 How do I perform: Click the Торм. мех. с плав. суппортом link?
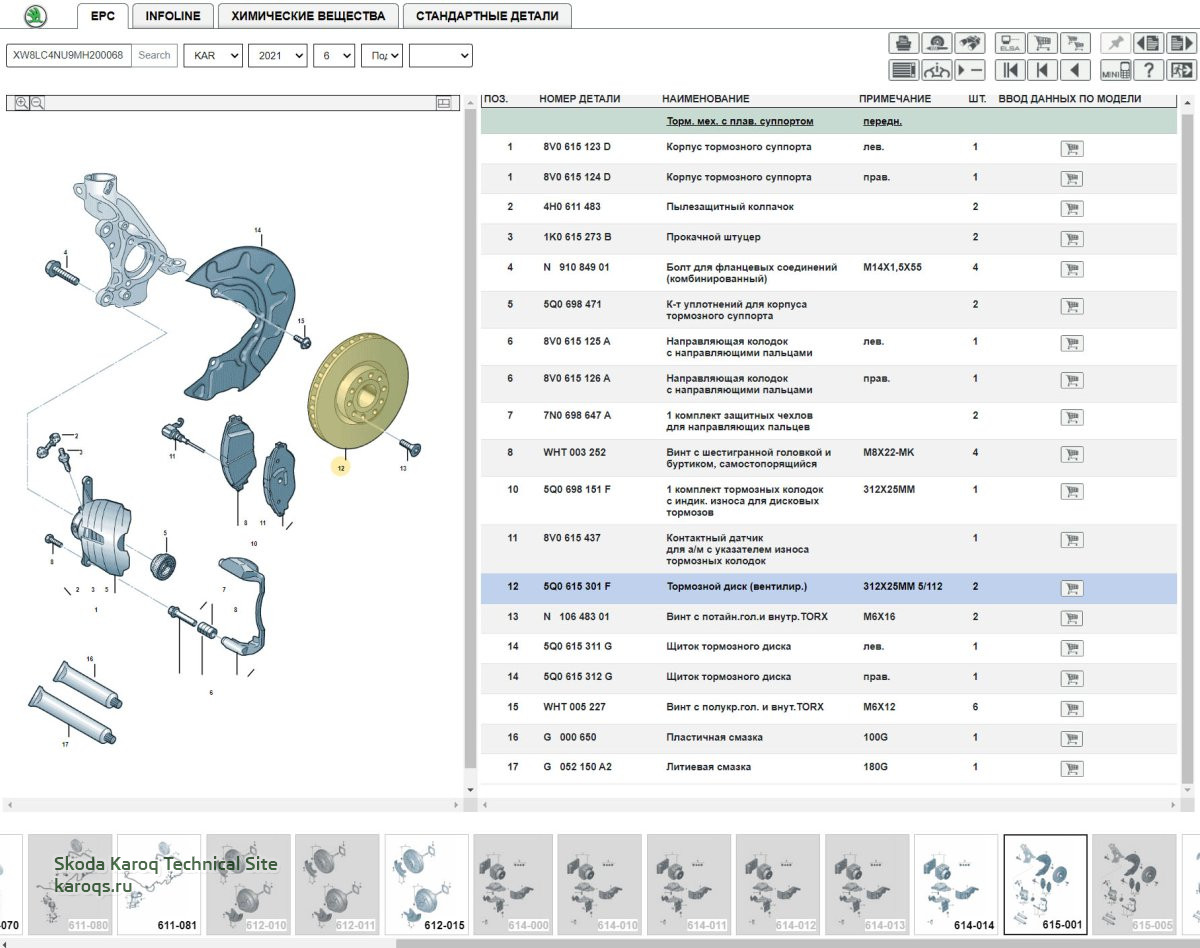[739, 122]
